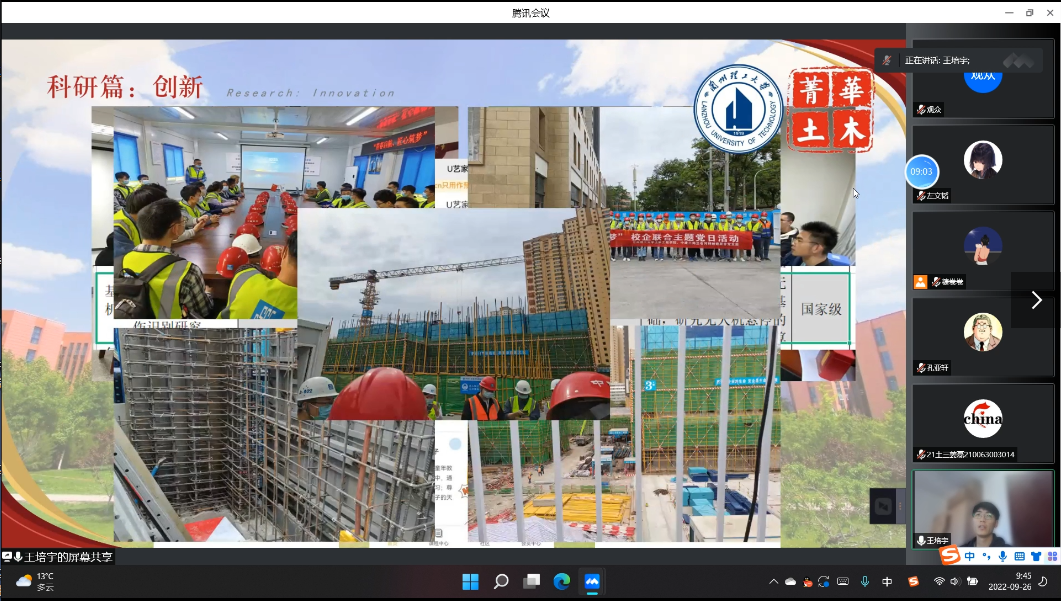
Task: Open Microsoft Edge from the taskbar
Action: (x=561, y=581)
